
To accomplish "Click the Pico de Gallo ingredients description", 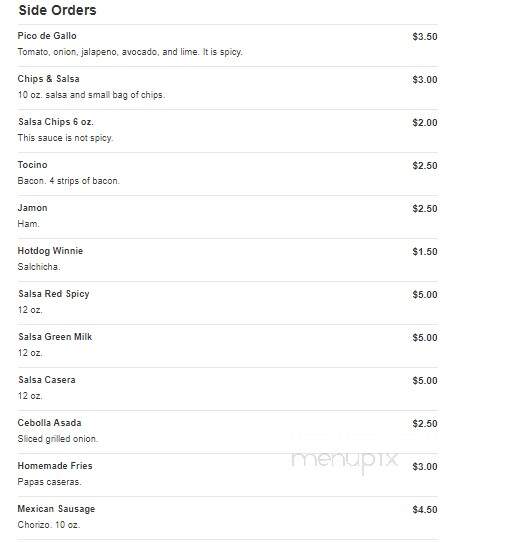I will (x=130, y=52).
